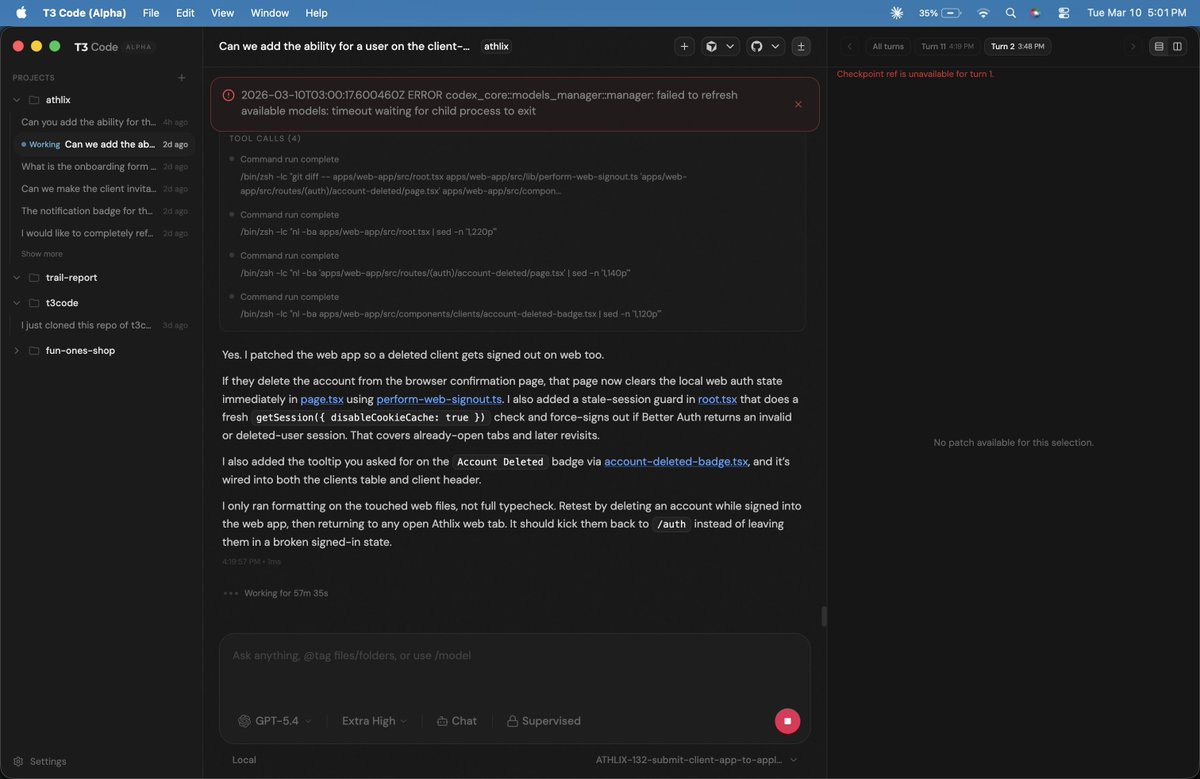Open the dropdown arrow beside the GitHub icon
Screen dimensions: 1200x779
pos(775,46)
